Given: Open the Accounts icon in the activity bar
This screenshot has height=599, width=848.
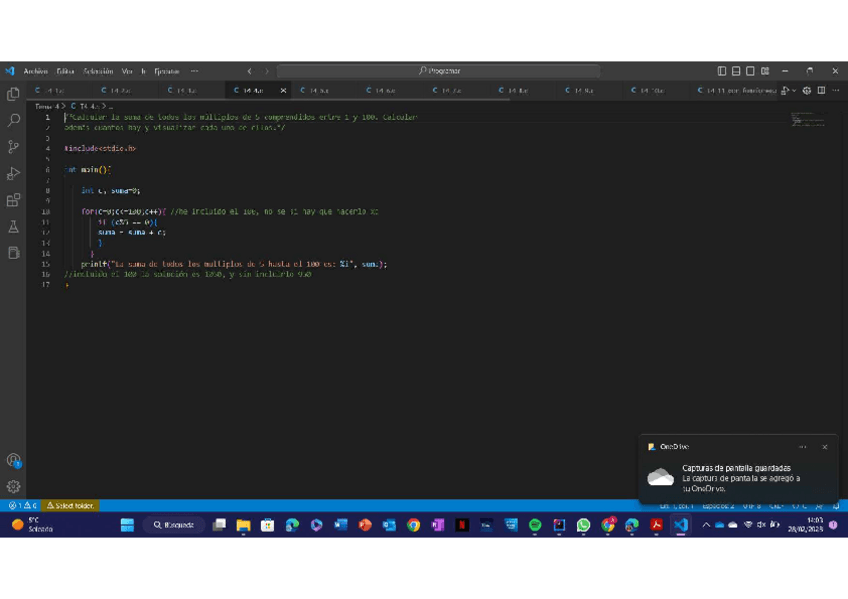Looking at the screenshot, I should [x=13, y=460].
